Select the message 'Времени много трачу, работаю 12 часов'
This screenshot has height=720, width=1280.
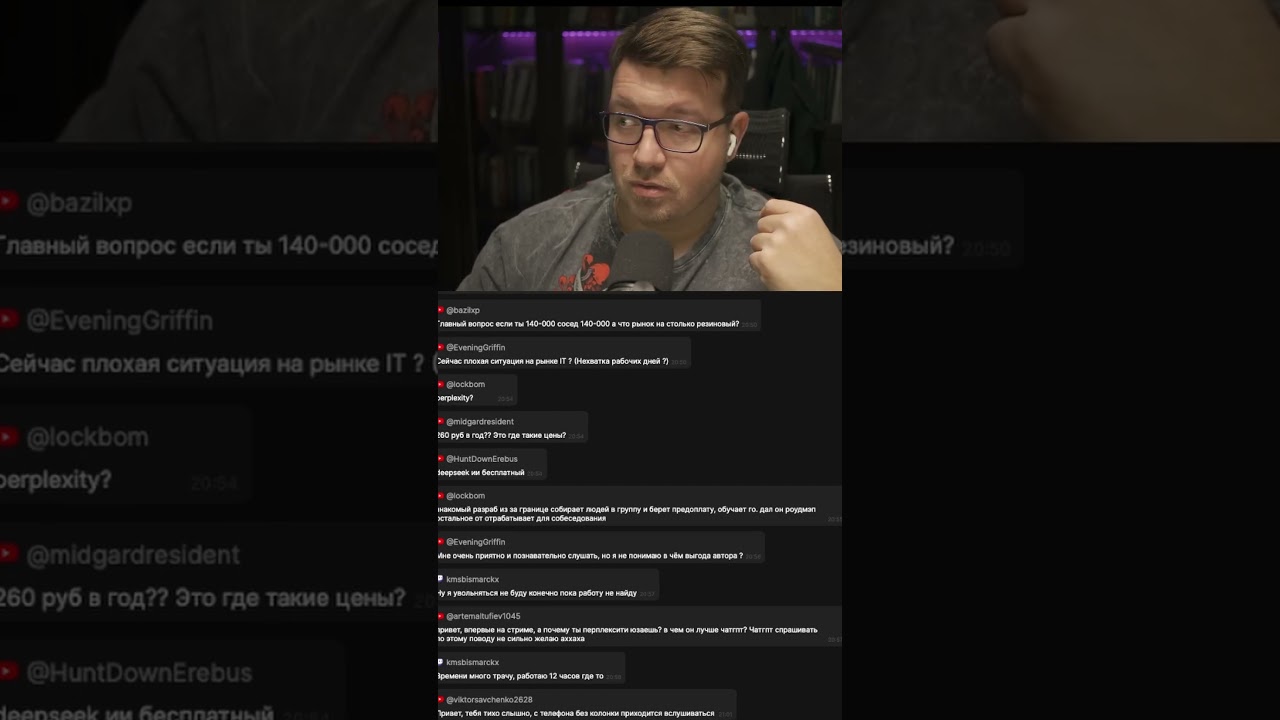pyautogui.click(x=520, y=676)
